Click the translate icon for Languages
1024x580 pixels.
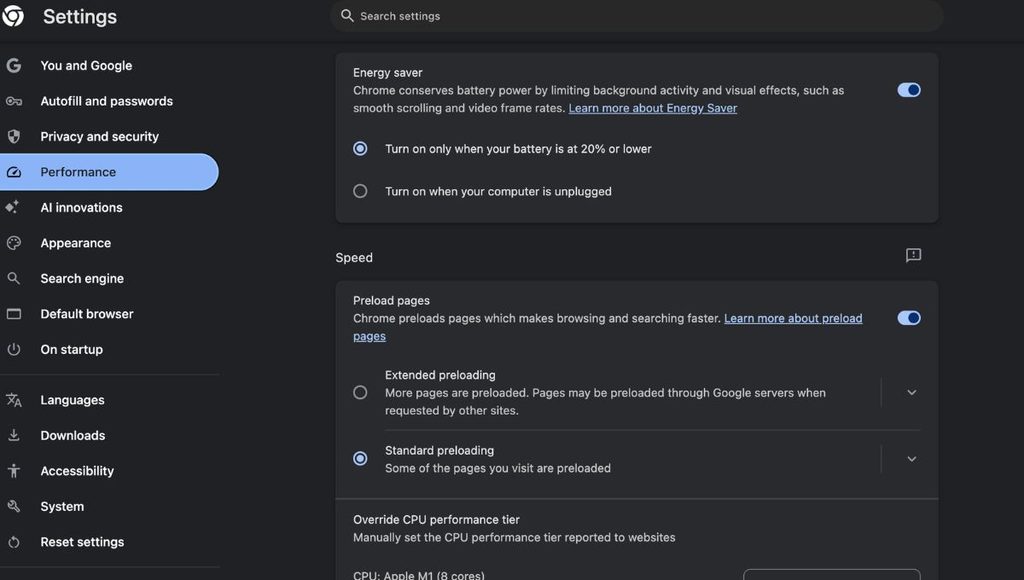tap(14, 400)
